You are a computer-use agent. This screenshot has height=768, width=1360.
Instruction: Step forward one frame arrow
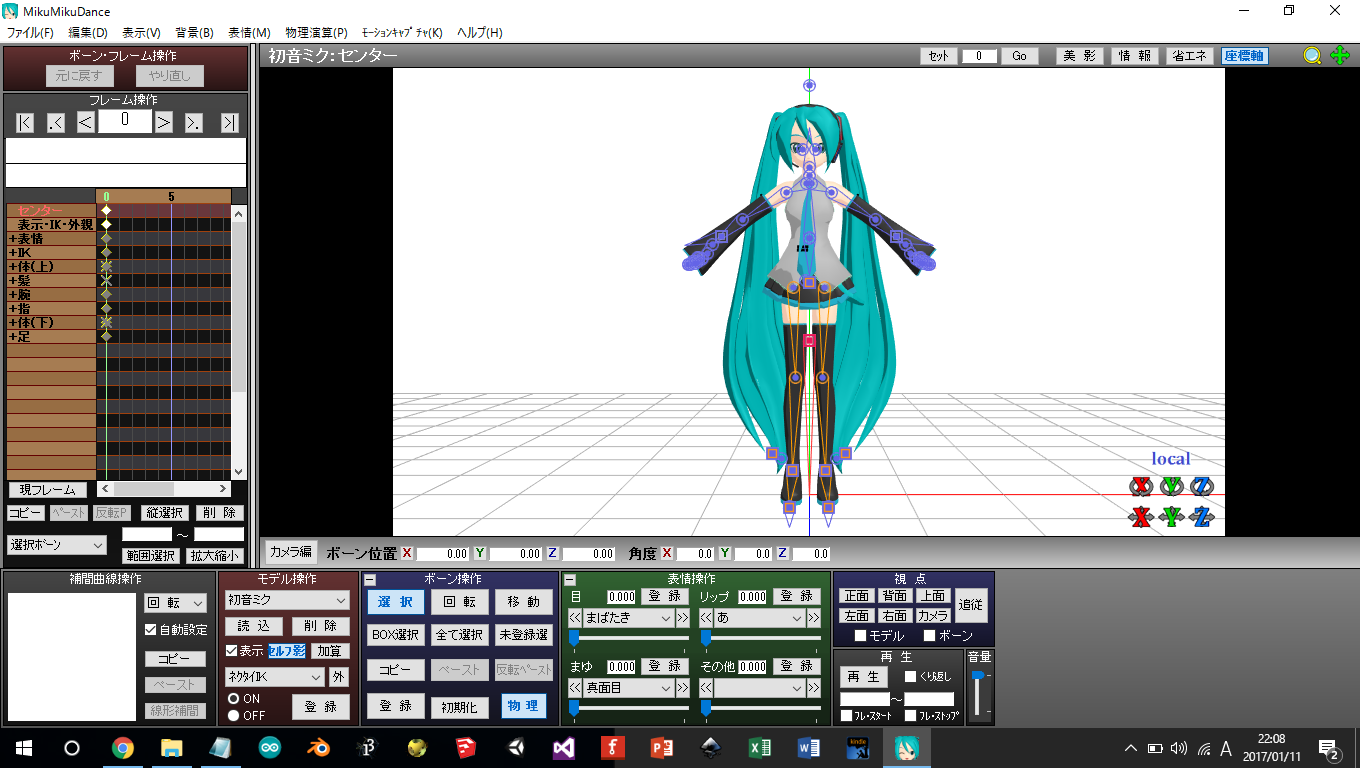(x=164, y=123)
